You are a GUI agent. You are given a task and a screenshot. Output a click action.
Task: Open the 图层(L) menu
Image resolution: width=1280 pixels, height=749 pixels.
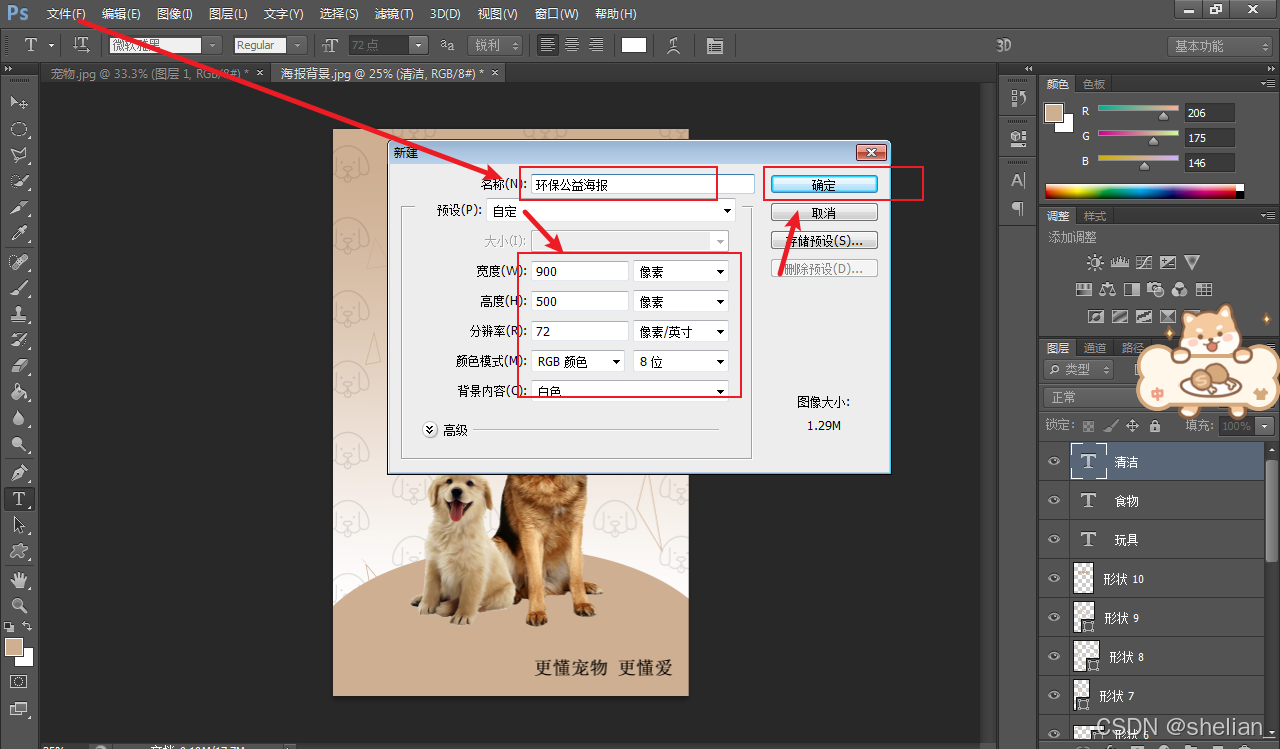[x=228, y=14]
